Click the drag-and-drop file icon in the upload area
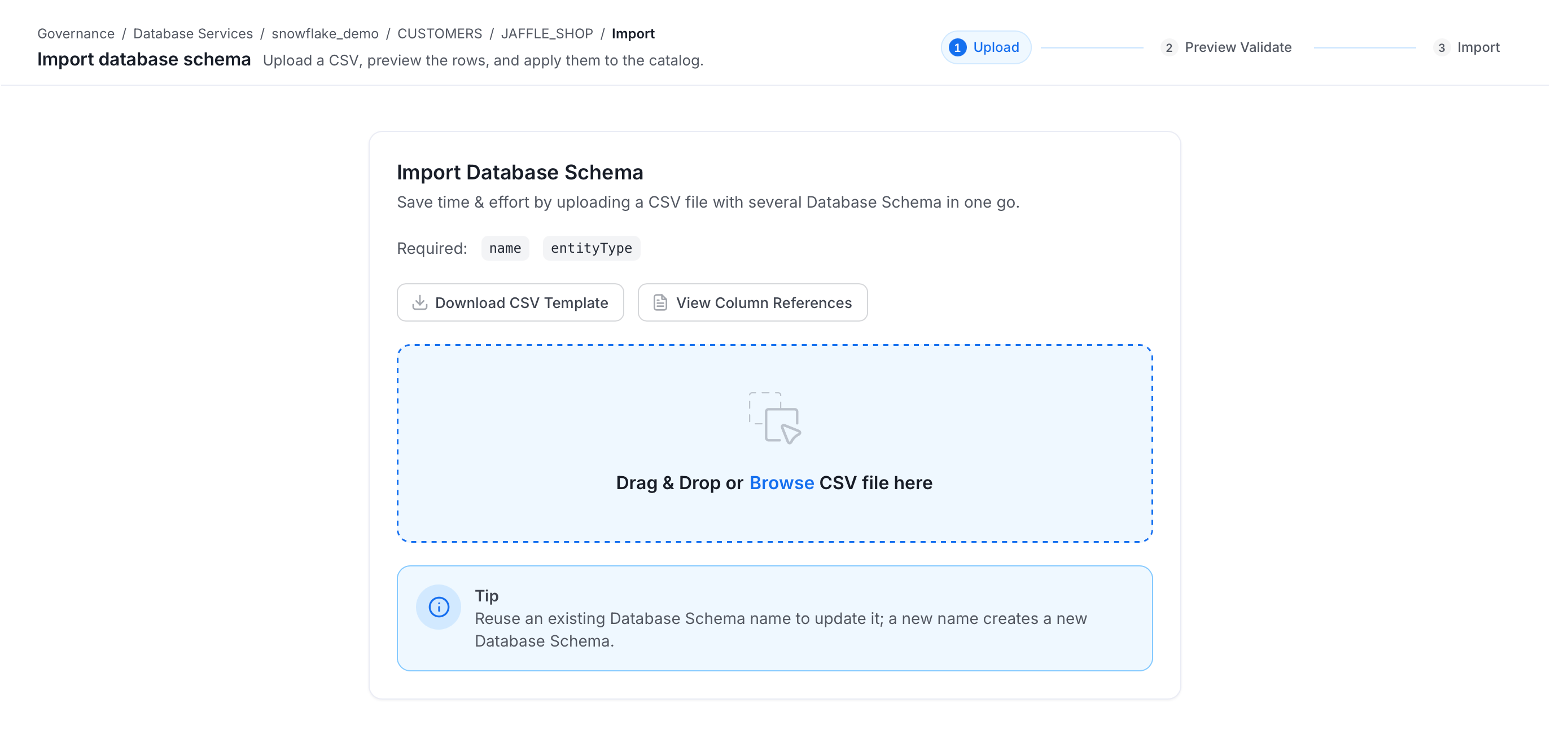The image size is (1568, 756). tap(774, 418)
